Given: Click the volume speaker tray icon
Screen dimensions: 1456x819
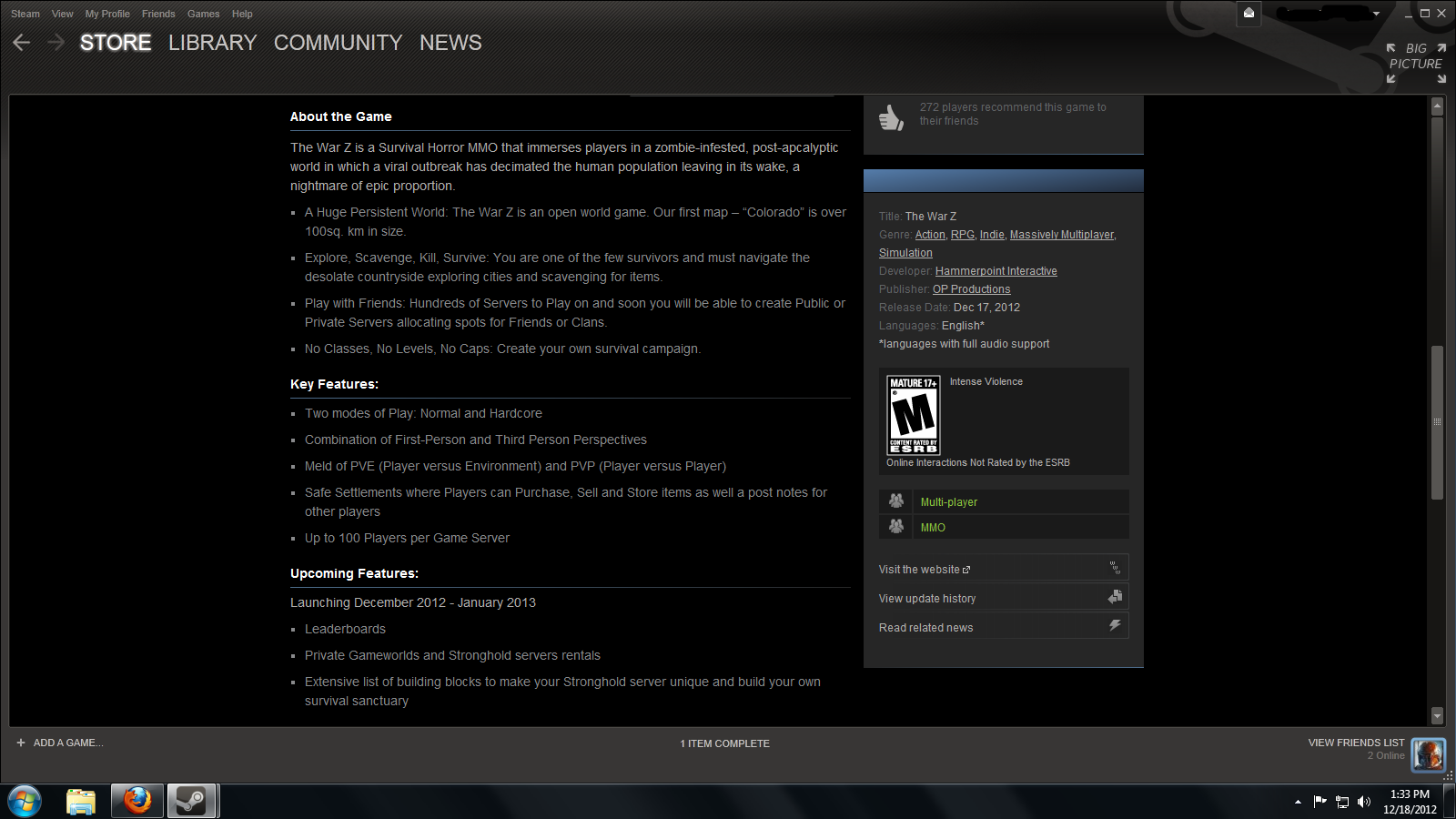Looking at the screenshot, I should 1363,802.
